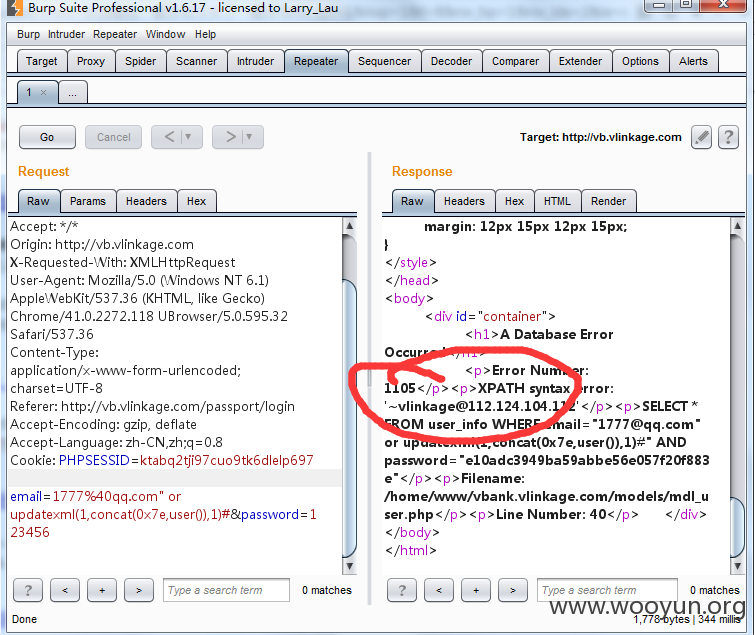Screen dimensions: 755x635
Task: Click the 'Line Number: 40' text in response
Action: point(552,514)
